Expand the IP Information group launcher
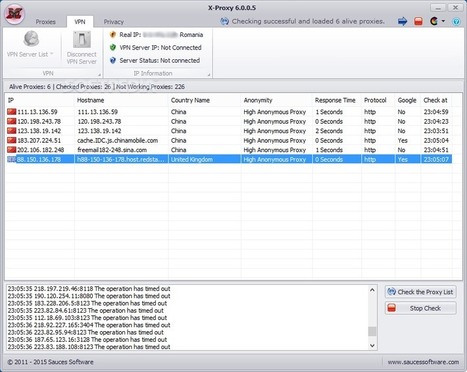Screen dimensions: 467x372 (x=209, y=75)
